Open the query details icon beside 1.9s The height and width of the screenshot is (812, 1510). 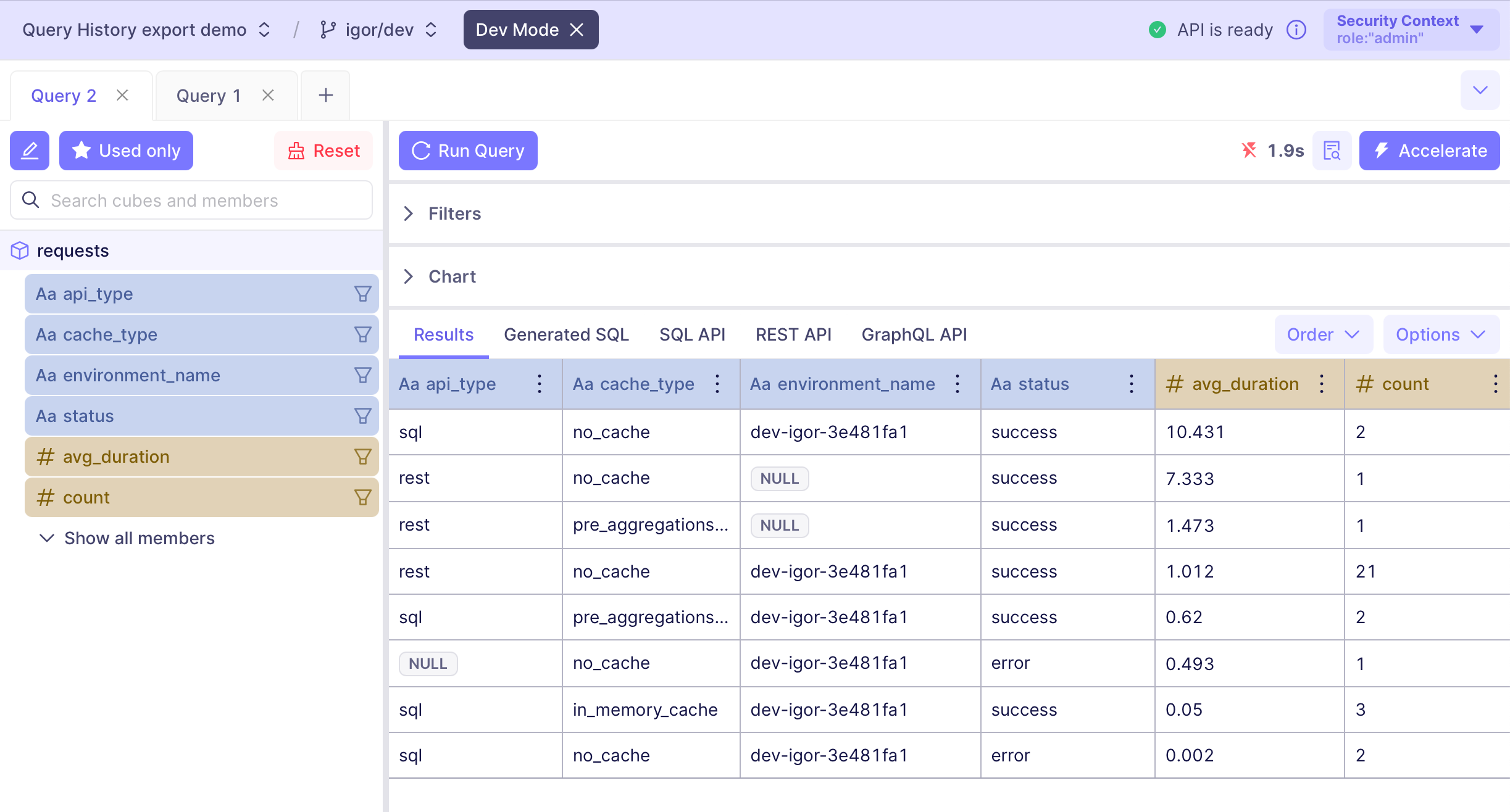pyautogui.click(x=1332, y=151)
